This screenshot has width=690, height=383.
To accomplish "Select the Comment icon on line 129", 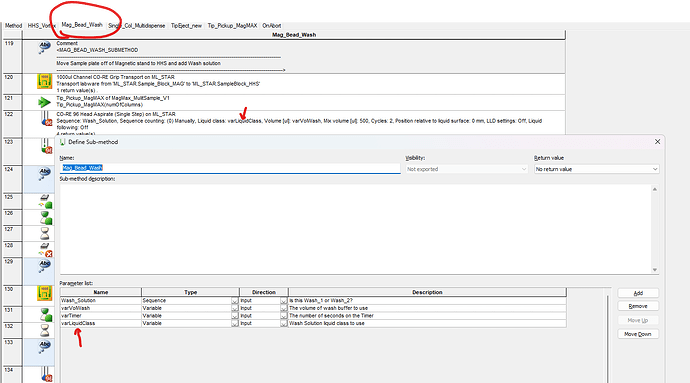I will pyautogui.click(x=44, y=265).
